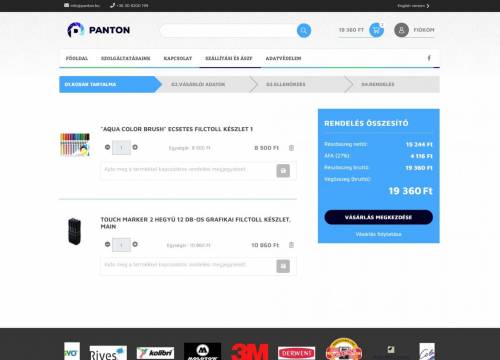Click the Derwent brand logo
This screenshot has width=500, height=360.
point(296,353)
